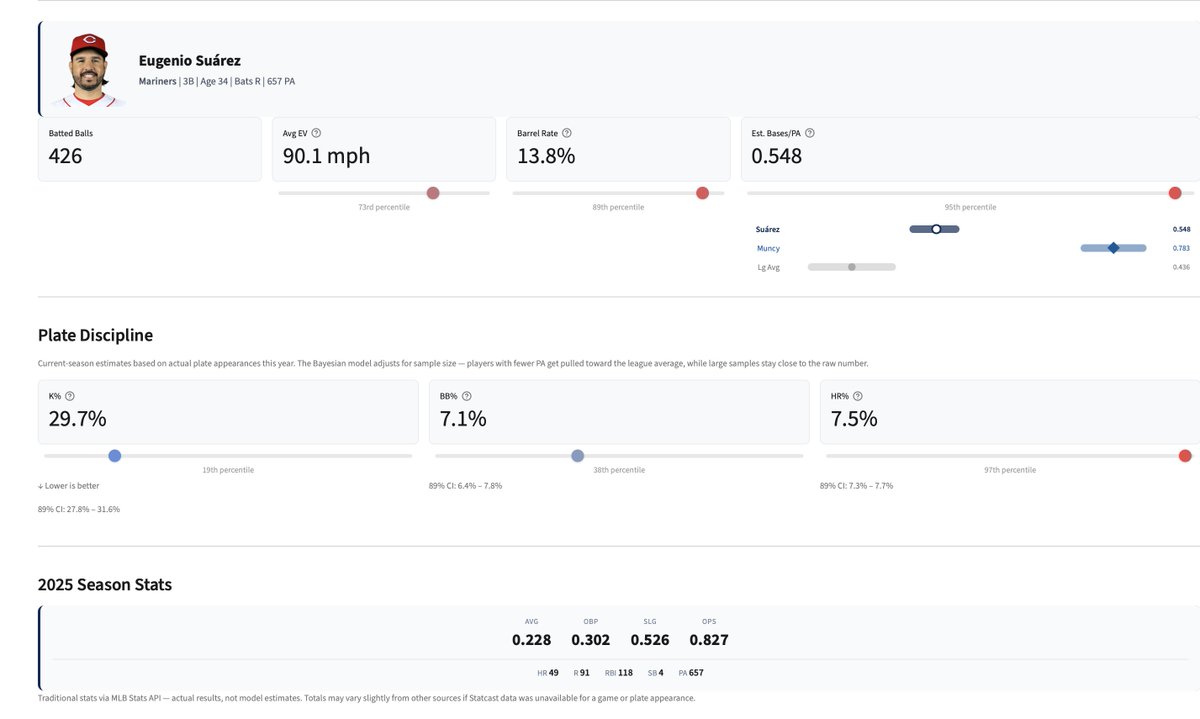The height and width of the screenshot is (719, 1200).
Task: Click the OBP 0.302 stat
Action: point(591,633)
